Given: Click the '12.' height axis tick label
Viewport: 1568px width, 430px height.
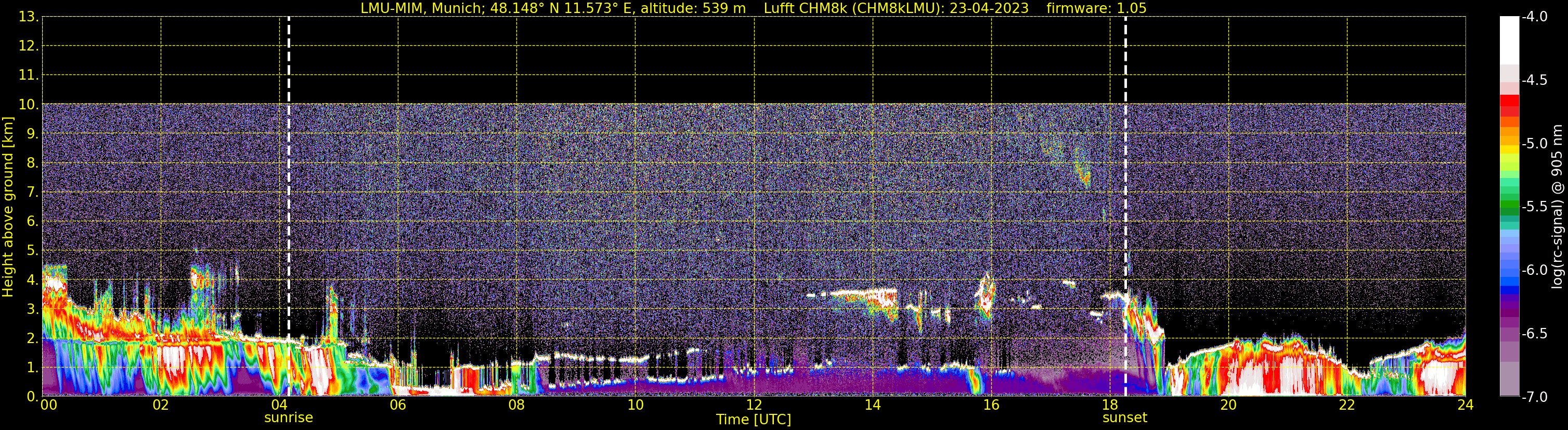Looking at the screenshot, I should (x=28, y=46).
